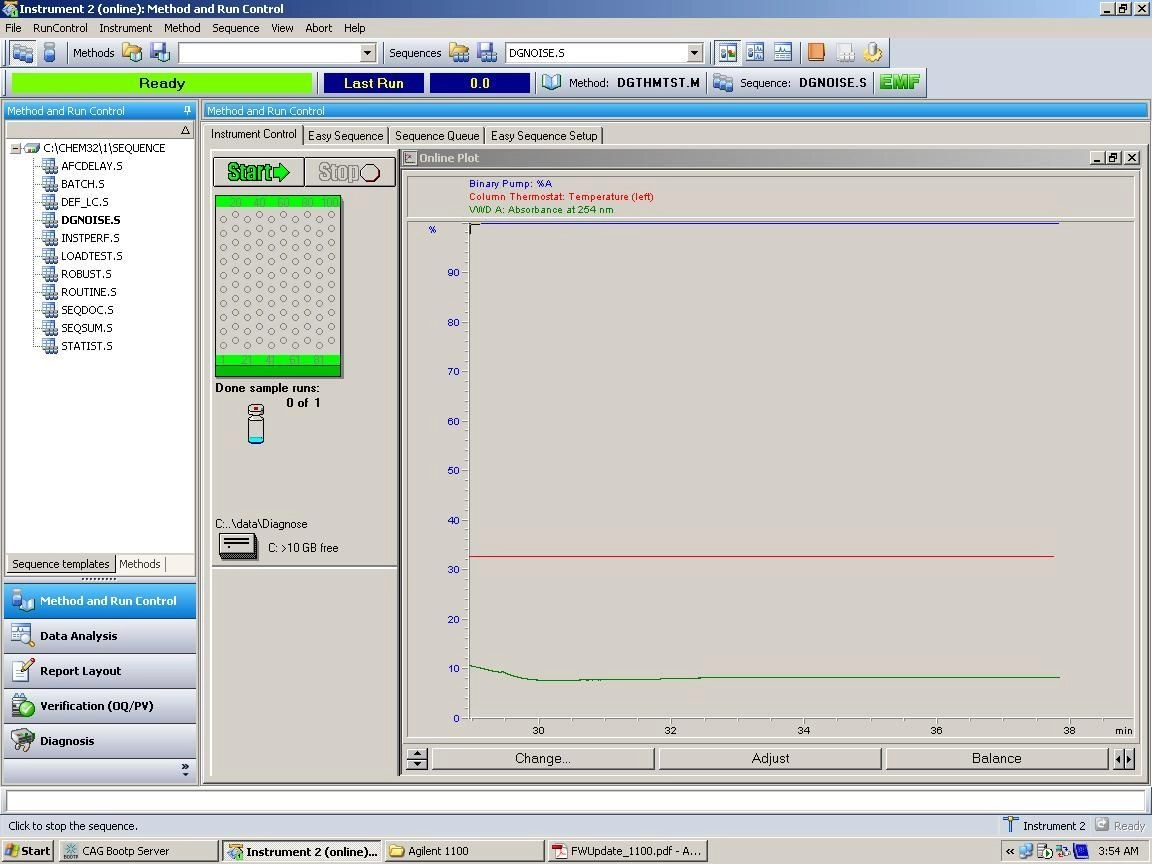Select BATCH.S in the sequence tree
The height and width of the screenshot is (864, 1152).
click(82, 184)
